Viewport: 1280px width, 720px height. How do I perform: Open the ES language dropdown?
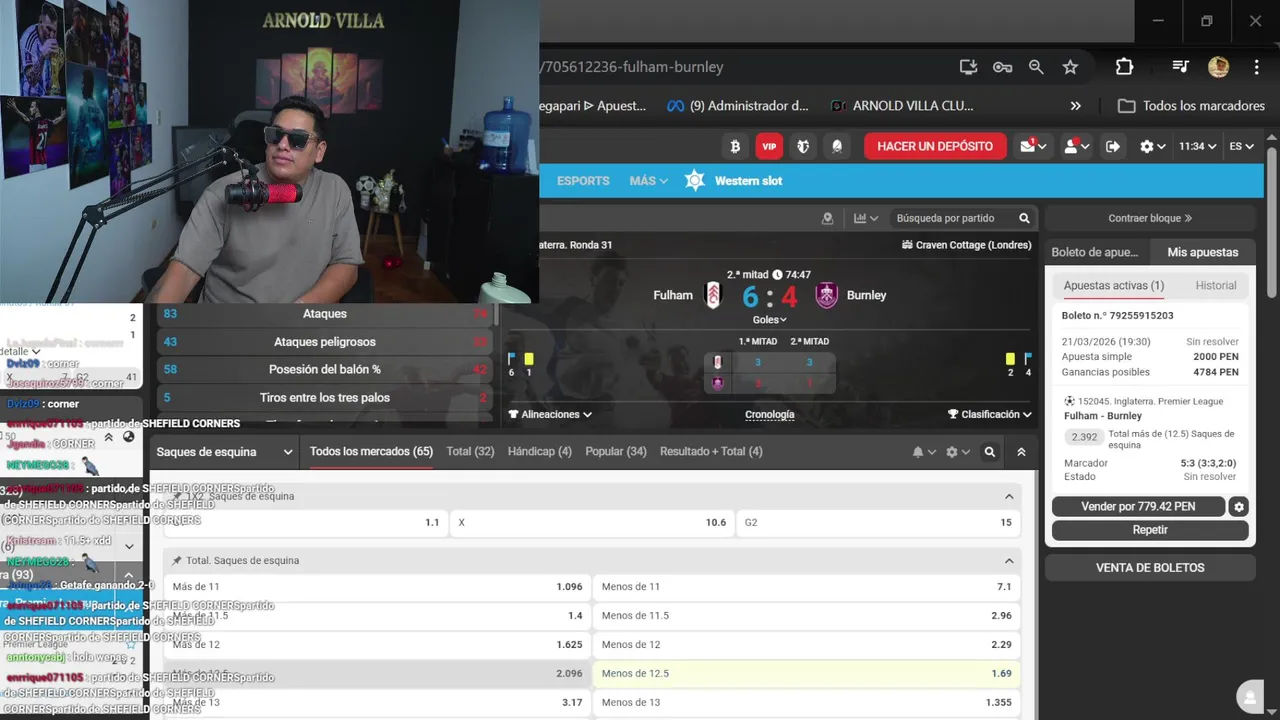coord(1241,146)
